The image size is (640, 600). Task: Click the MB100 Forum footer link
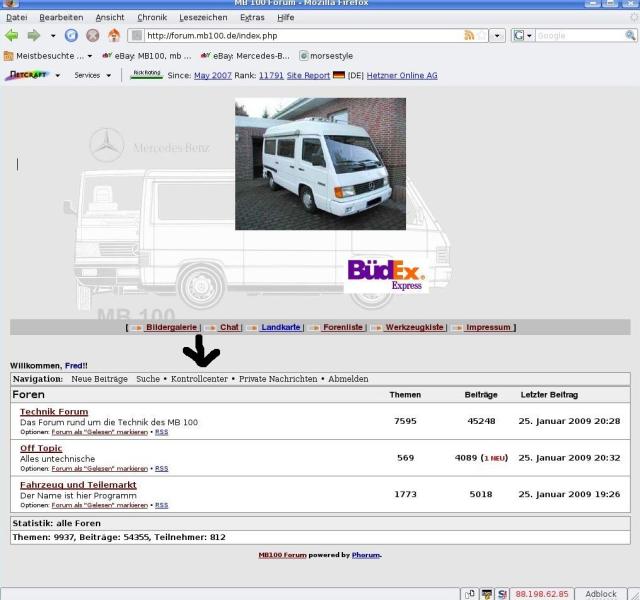[x=282, y=555]
